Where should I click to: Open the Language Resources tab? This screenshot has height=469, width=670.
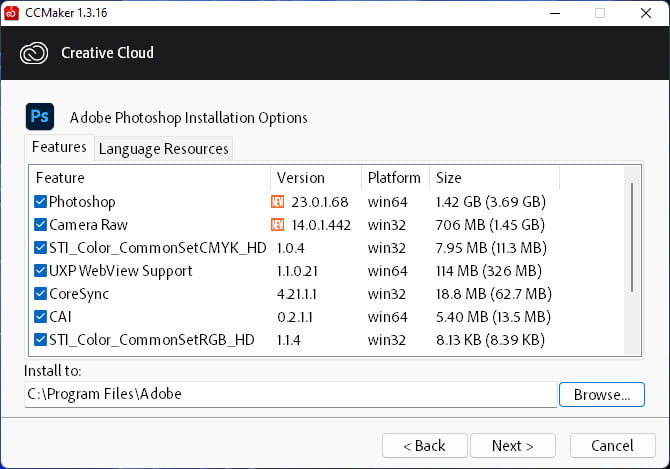[x=163, y=149]
